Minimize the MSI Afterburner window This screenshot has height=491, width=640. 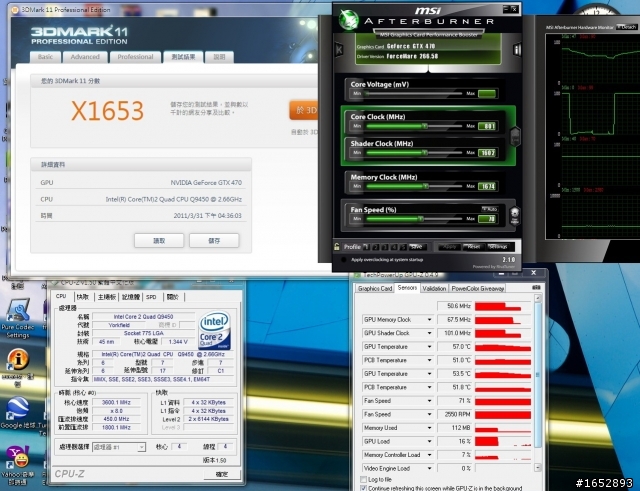(x=506, y=8)
